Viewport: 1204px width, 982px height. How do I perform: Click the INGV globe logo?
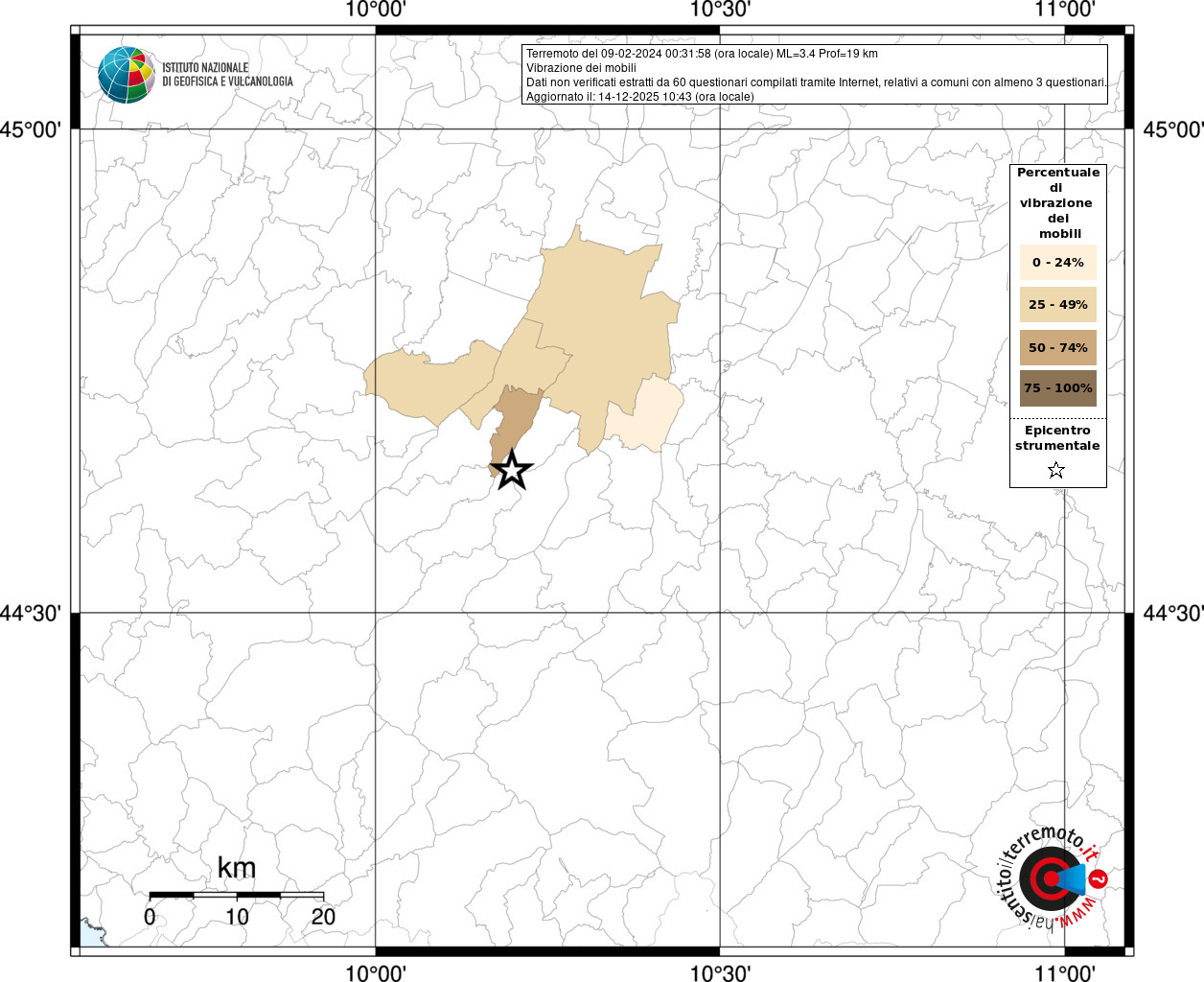coord(127,75)
